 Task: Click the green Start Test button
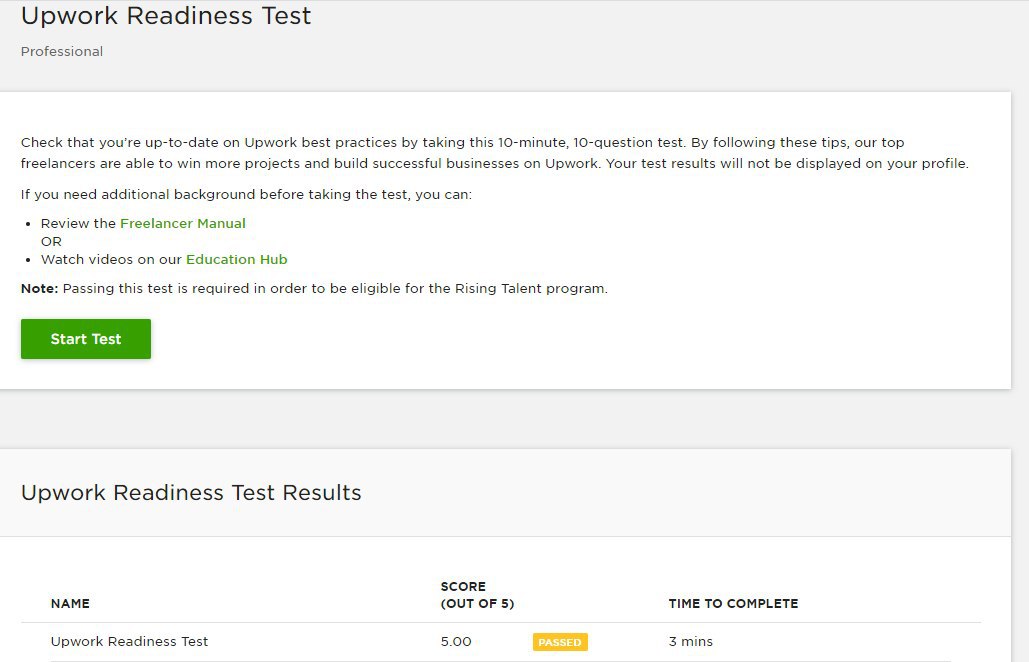pos(86,339)
